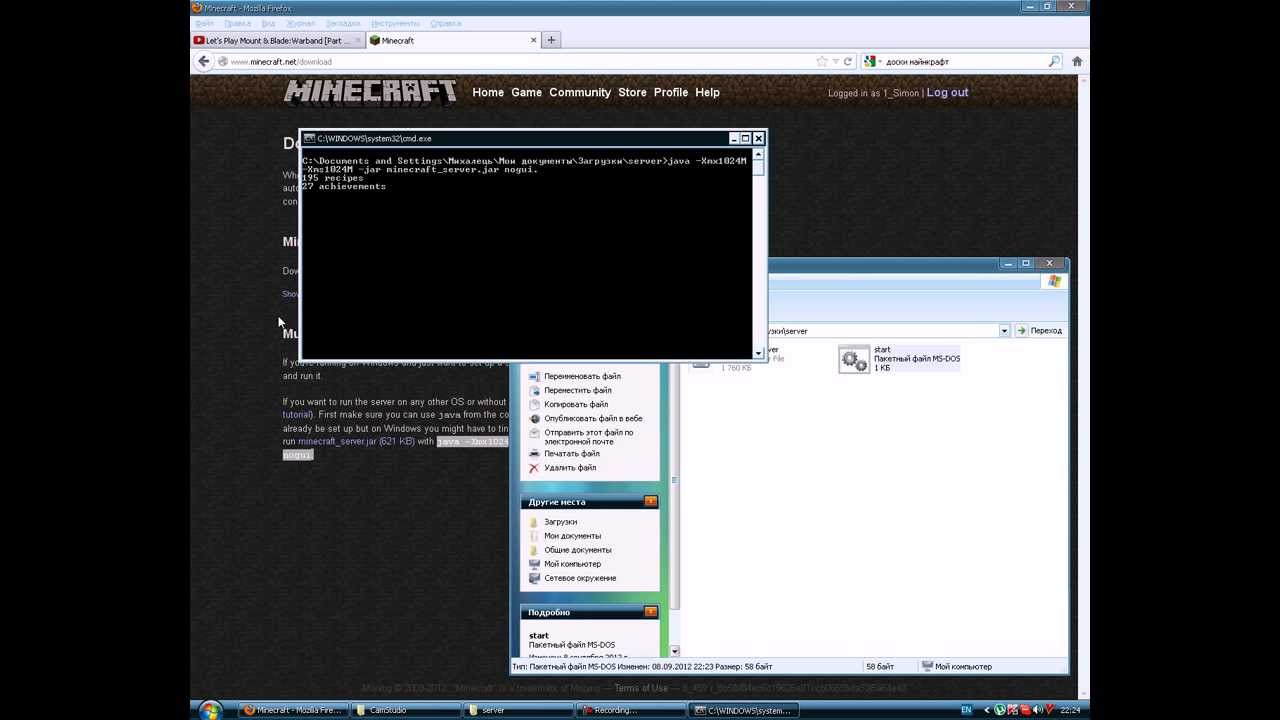Click Переместить файл in Explorer task pane
The height and width of the screenshot is (720, 1280).
click(x=570, y=390)
